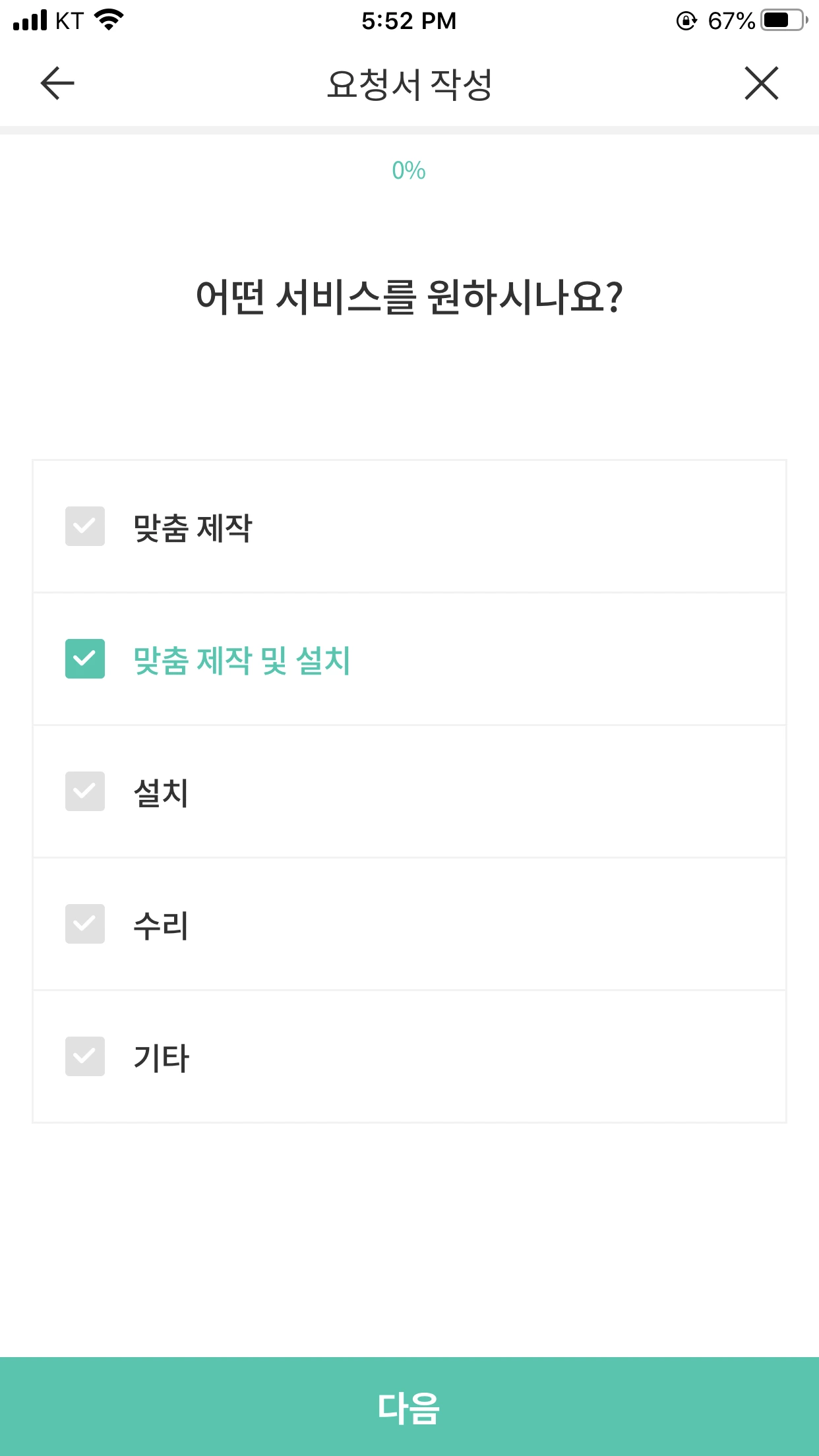Check the 맞춤 제작 checkbox

click(85, 526)
